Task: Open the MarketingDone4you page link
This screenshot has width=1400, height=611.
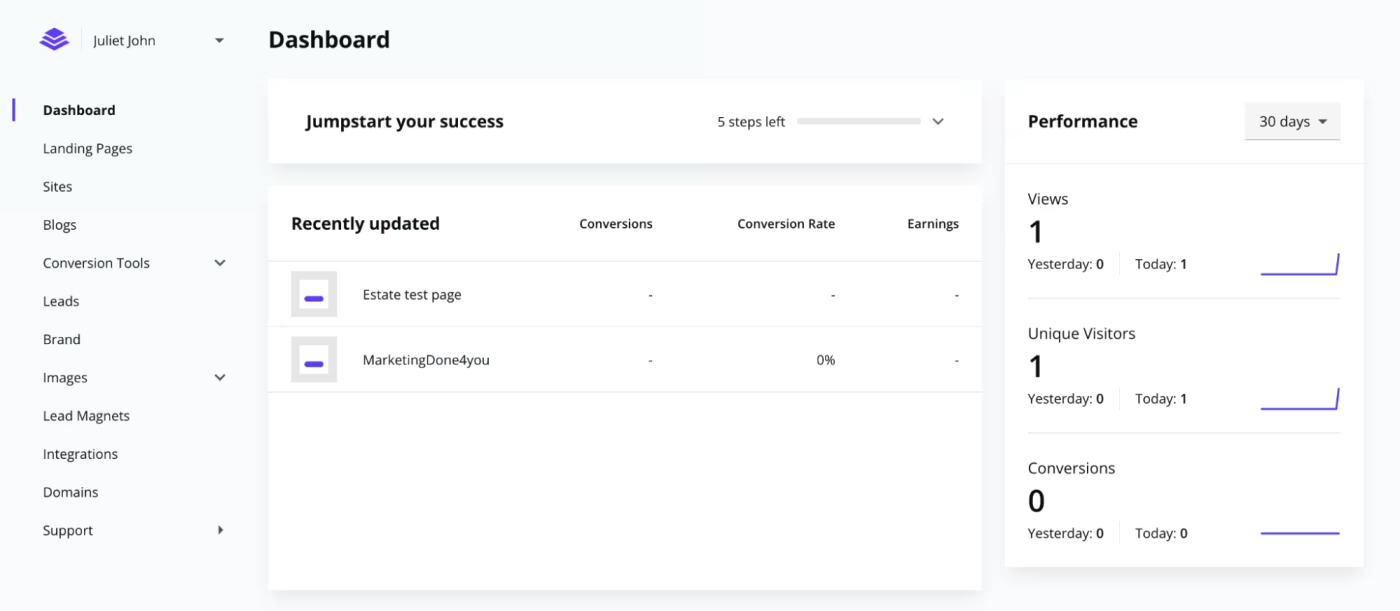Action: [426, 360]
